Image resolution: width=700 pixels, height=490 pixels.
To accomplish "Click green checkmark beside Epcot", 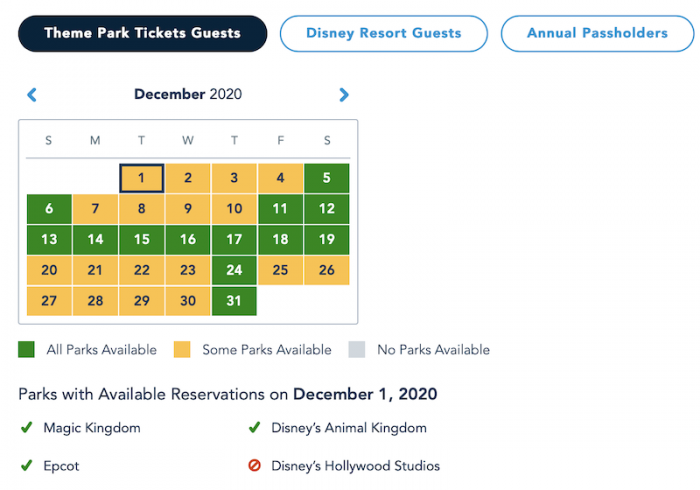I will coord(27,465).
